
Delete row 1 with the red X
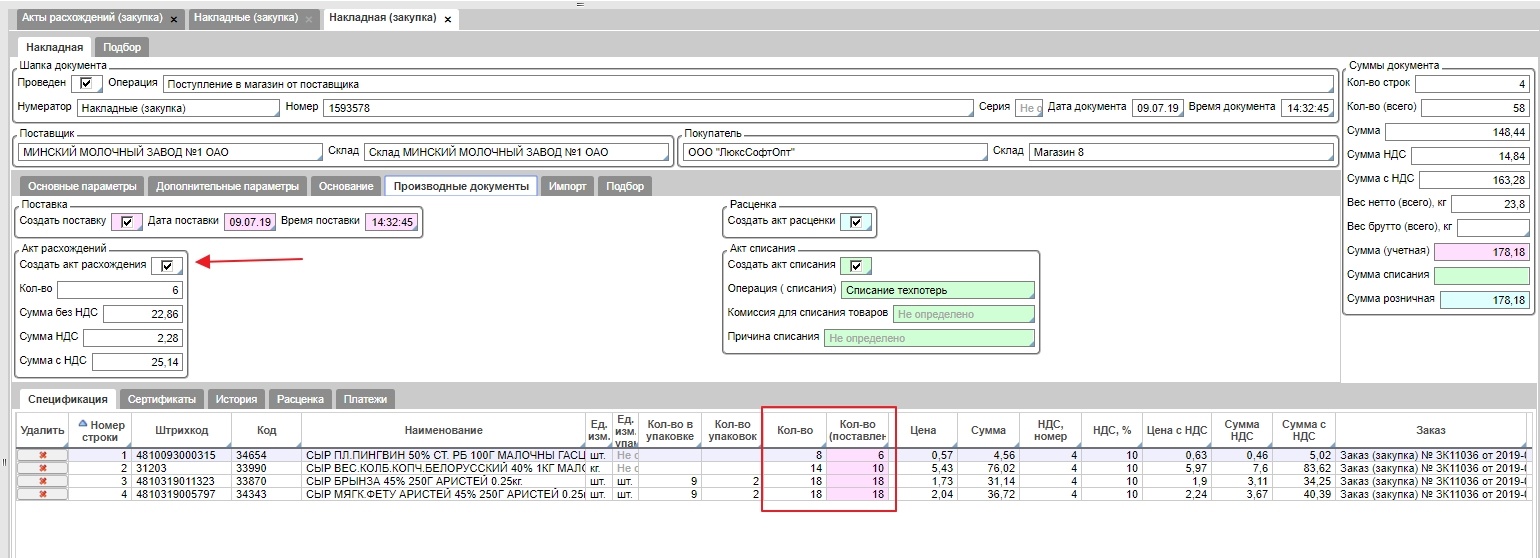[42, 456]
